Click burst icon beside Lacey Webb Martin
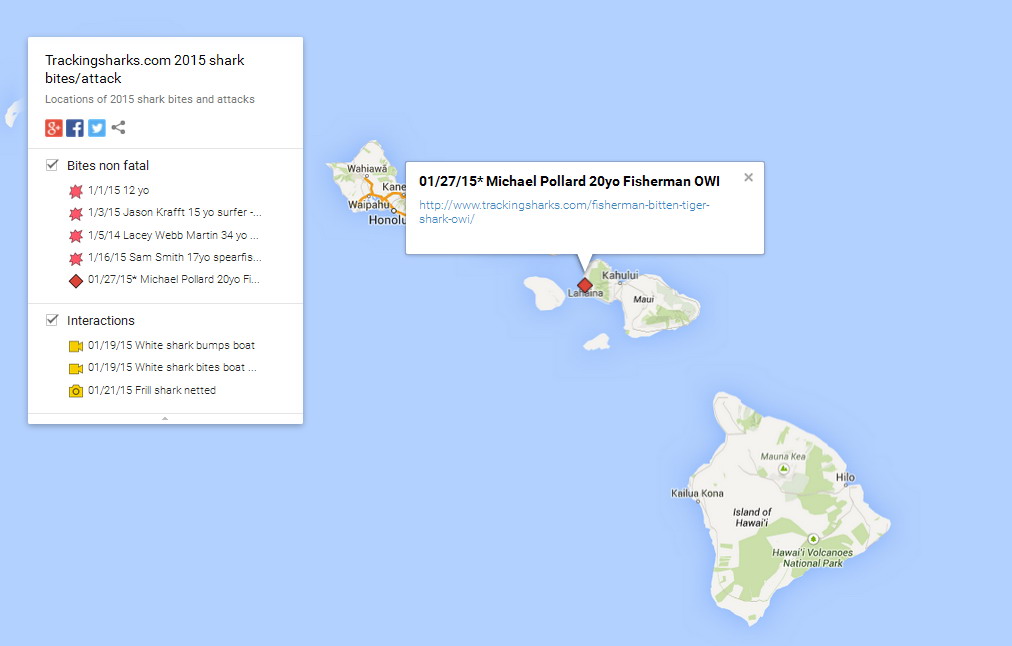The width and height of the screenshot is (1012, 646). [76, 236]
